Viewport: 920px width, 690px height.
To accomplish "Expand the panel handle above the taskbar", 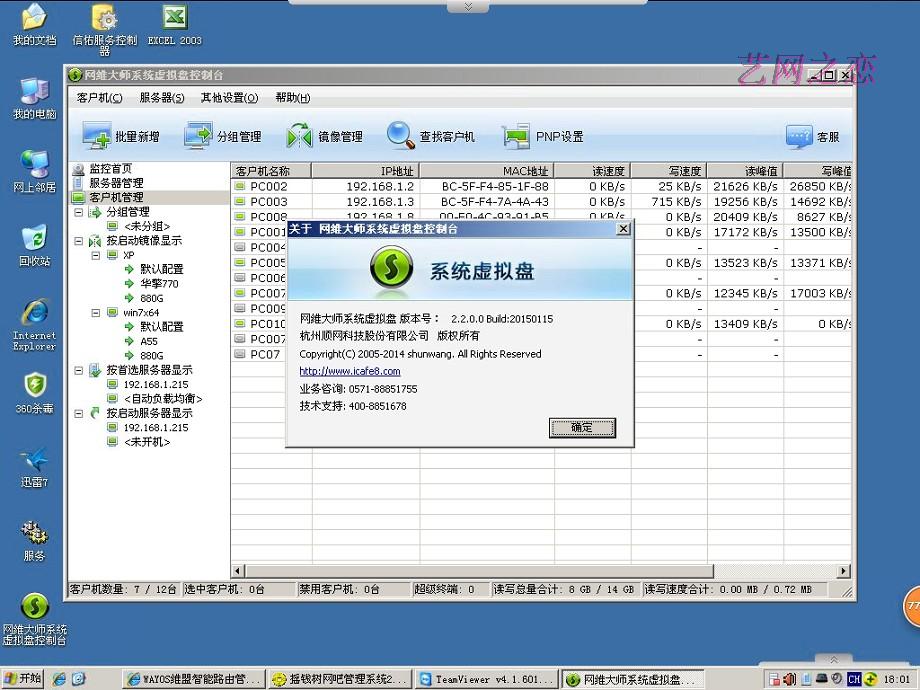I will [x=833, y=659].
